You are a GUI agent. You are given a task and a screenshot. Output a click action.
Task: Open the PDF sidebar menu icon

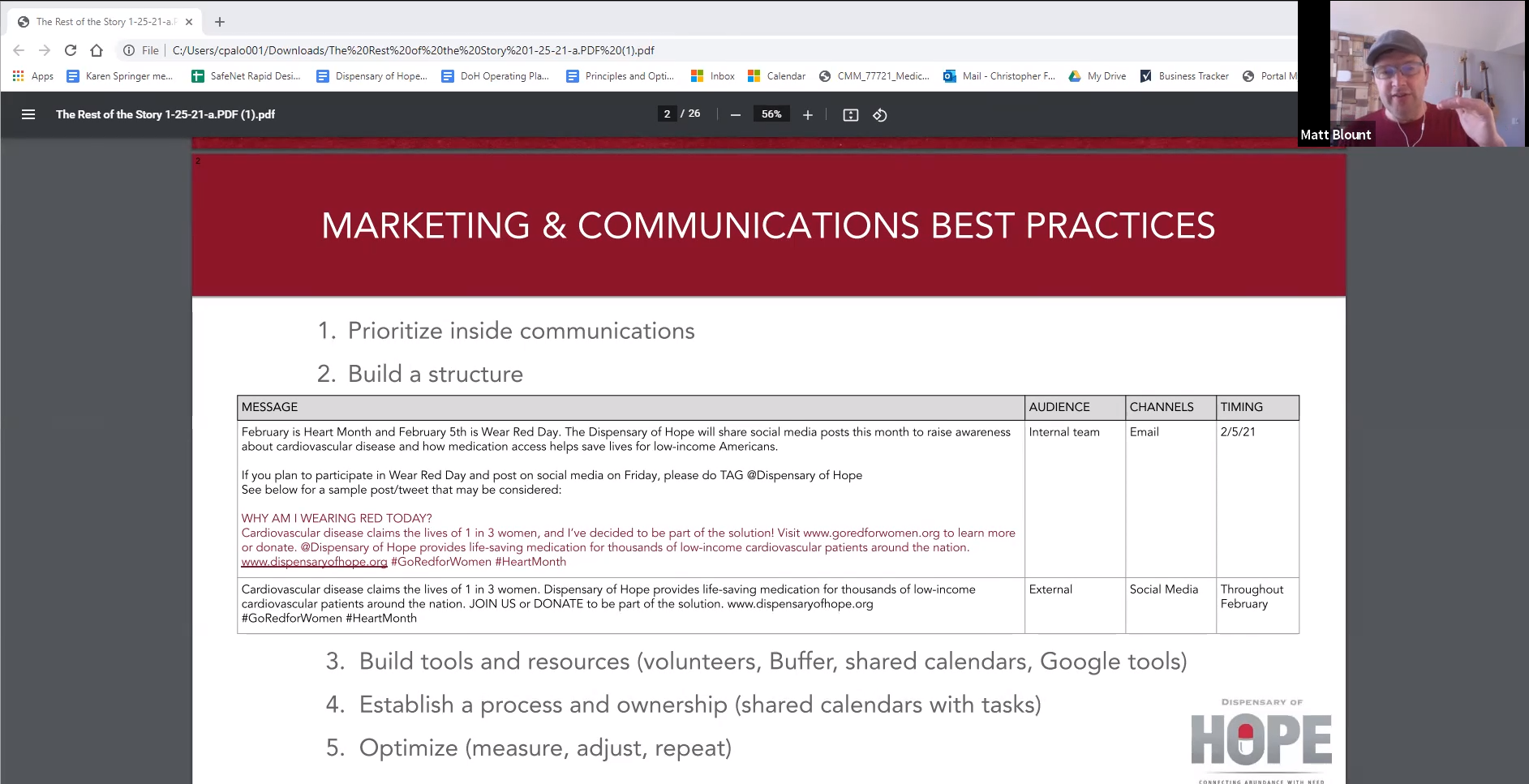click(28, 114)
